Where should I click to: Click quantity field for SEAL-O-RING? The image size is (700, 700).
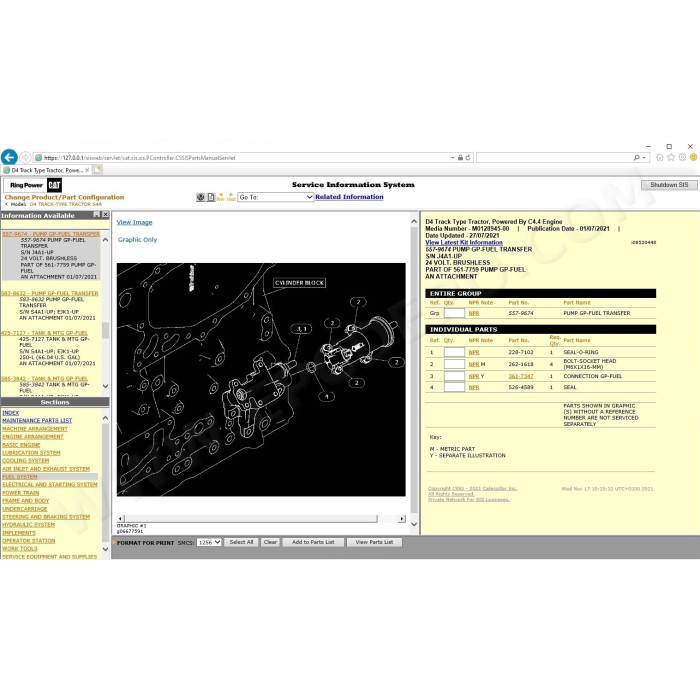454,352
